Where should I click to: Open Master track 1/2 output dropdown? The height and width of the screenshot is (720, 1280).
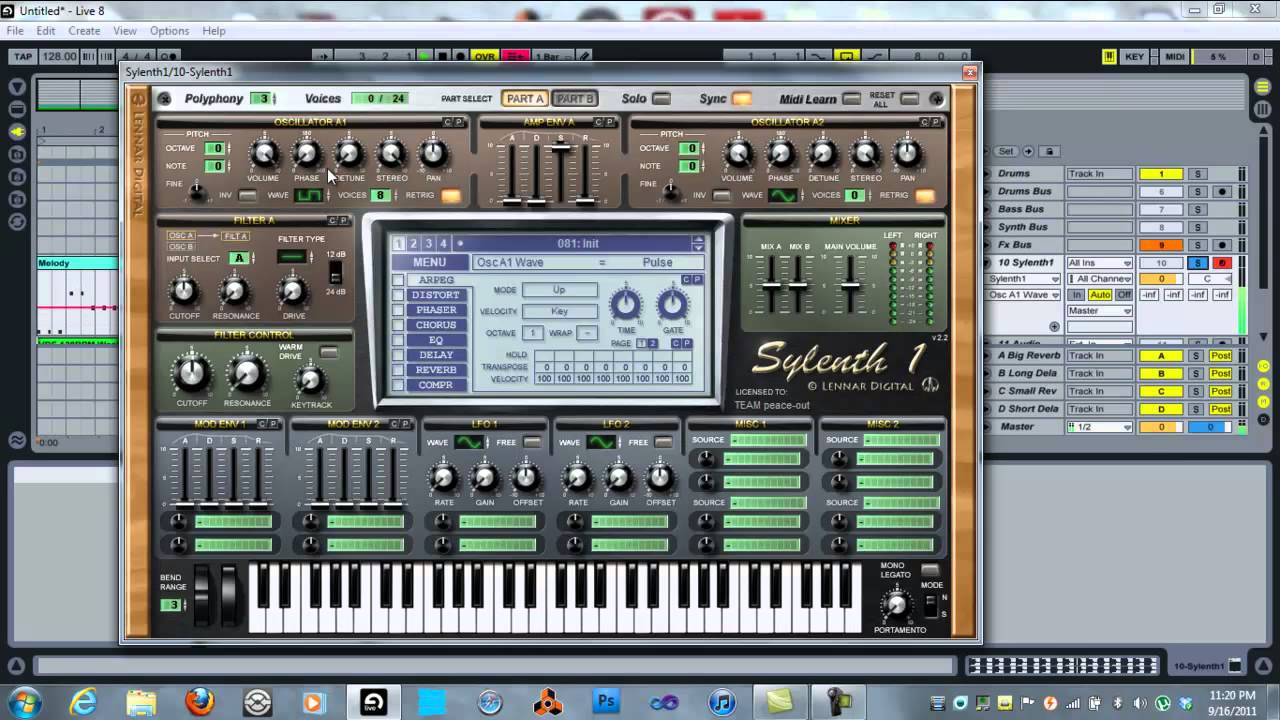coord(1099,427)
